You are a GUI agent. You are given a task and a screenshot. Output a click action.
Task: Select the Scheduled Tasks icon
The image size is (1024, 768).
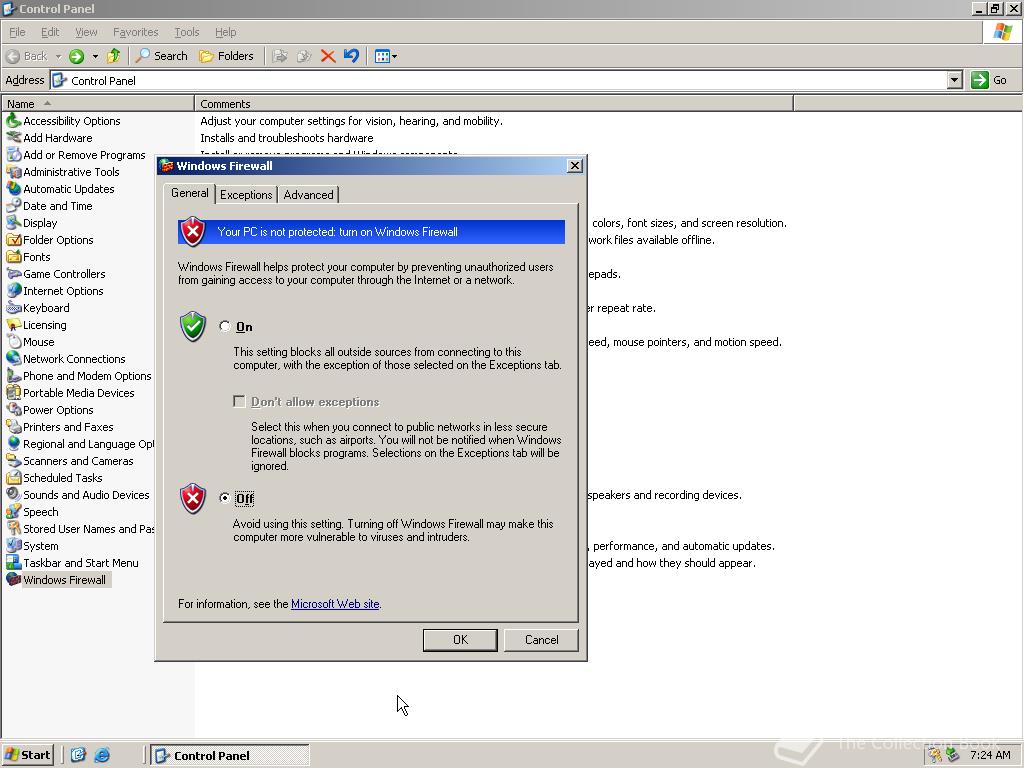[13, 477]
